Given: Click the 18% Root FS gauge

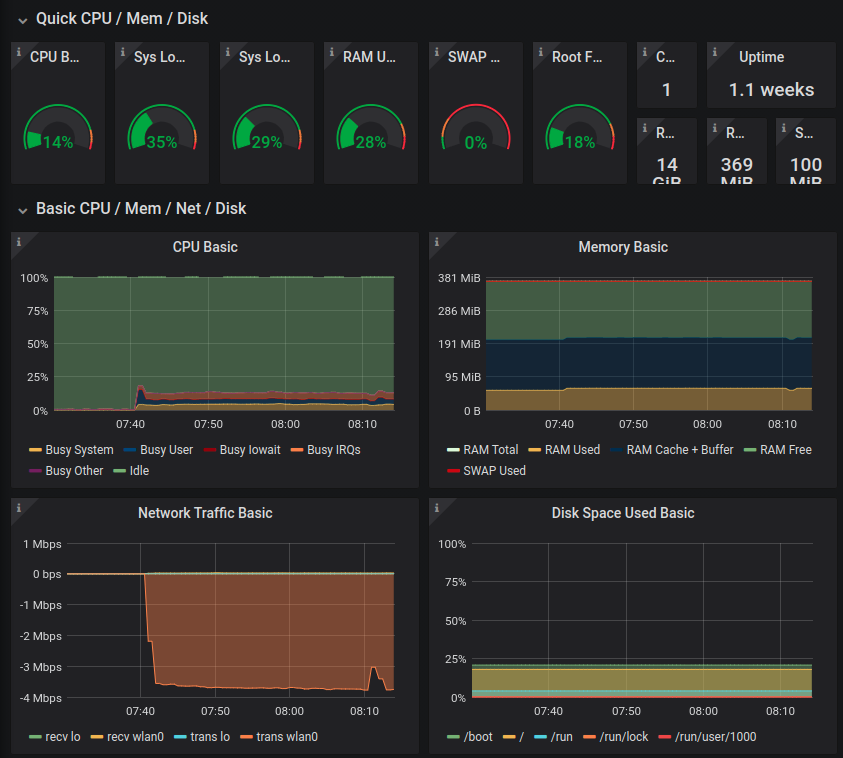Looking at the screenshot, I should click(580, 128).
